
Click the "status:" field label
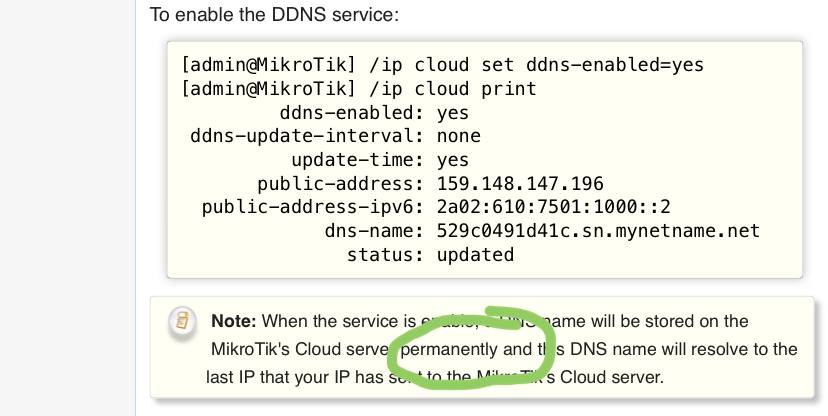pos(385,255)
